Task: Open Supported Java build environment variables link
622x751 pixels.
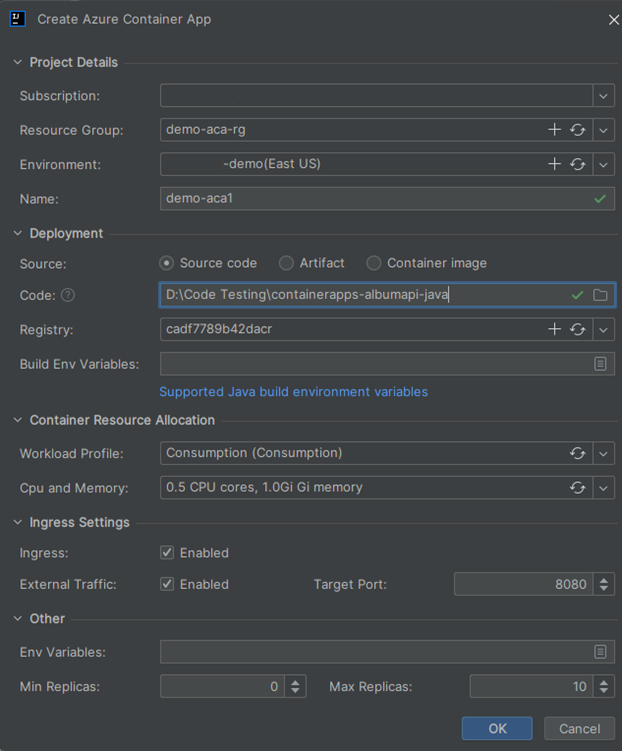Action: coord(293,392)
